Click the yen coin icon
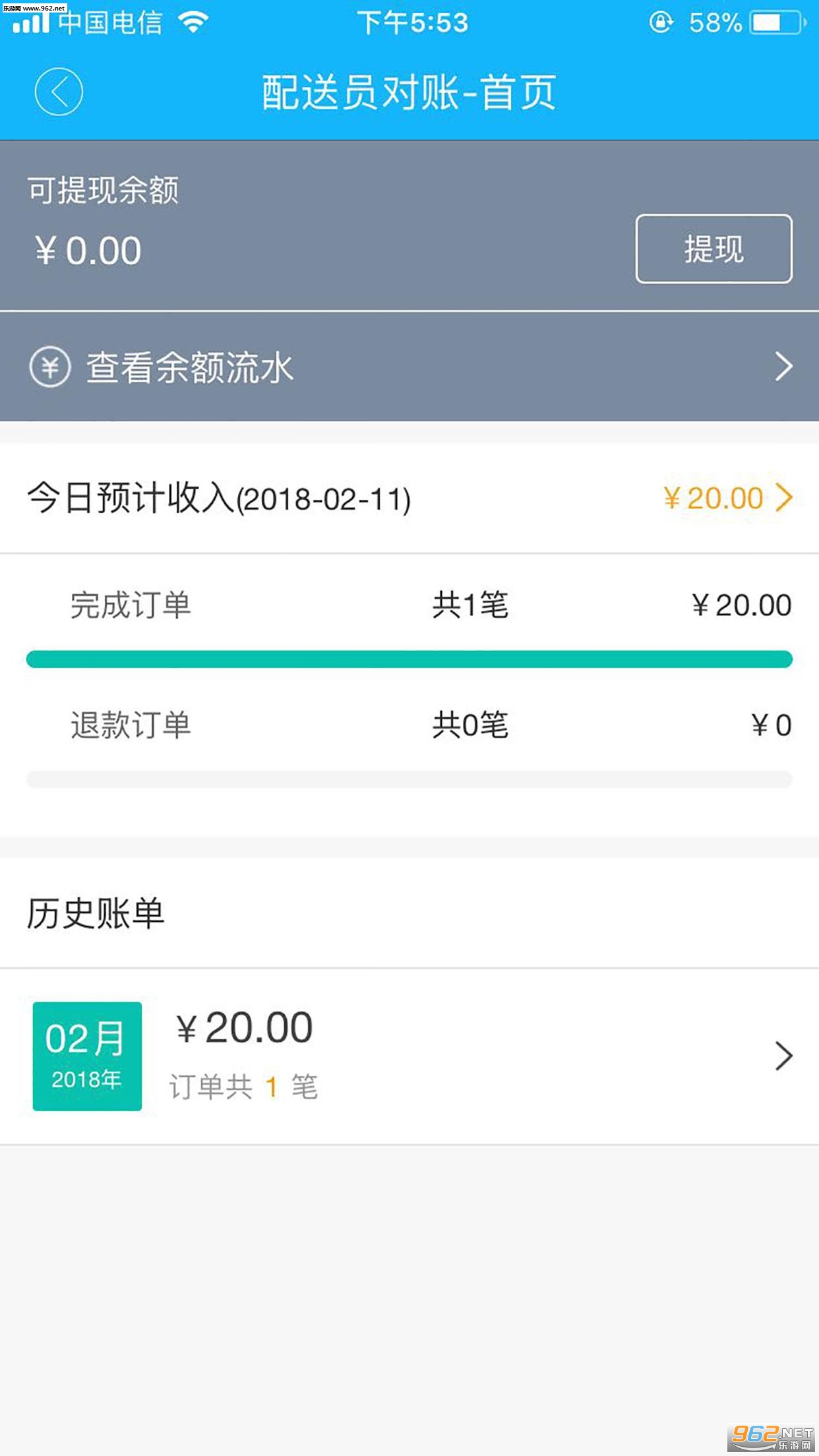The image size is (819, 1456). click(50, 367)
